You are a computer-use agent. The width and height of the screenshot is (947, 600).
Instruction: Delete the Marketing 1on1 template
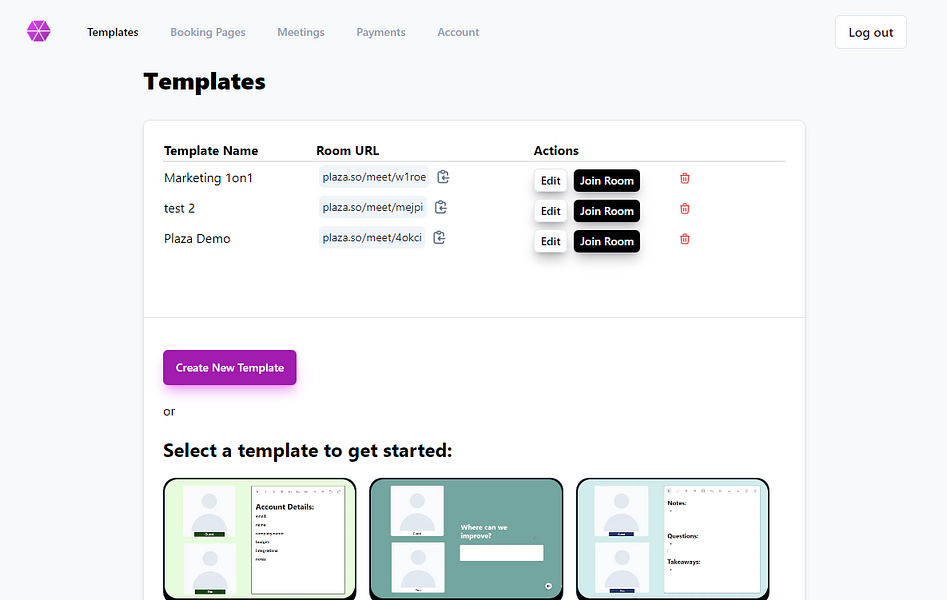[x=684, y=178]
